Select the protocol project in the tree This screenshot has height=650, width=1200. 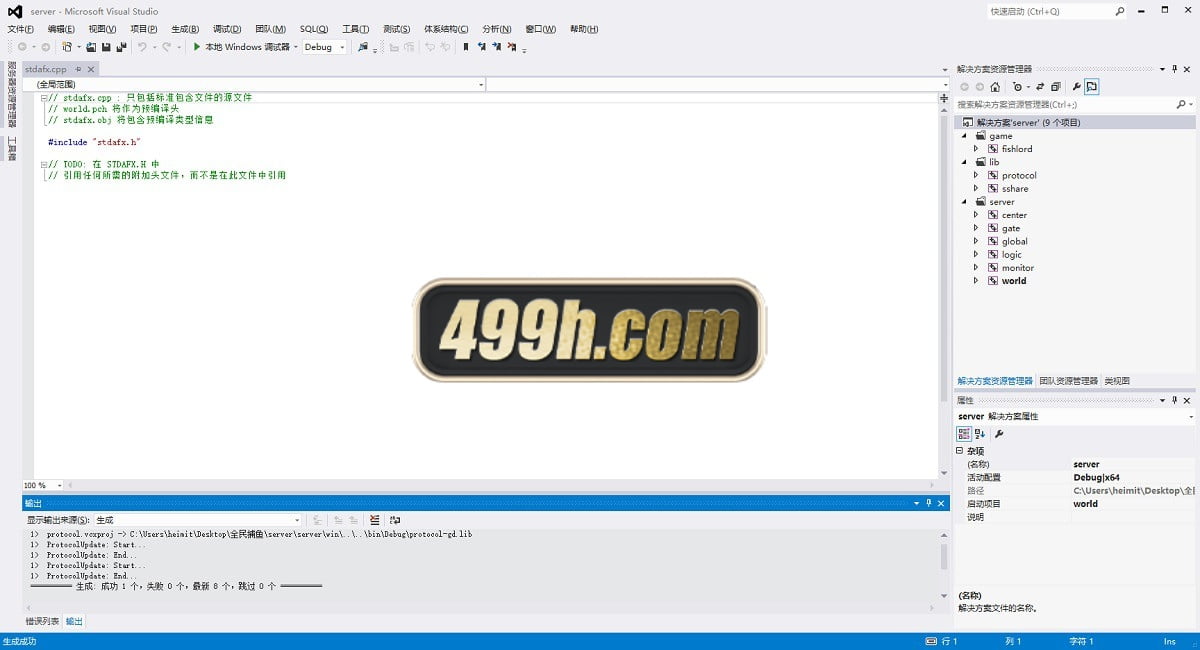coord(1019,175)
